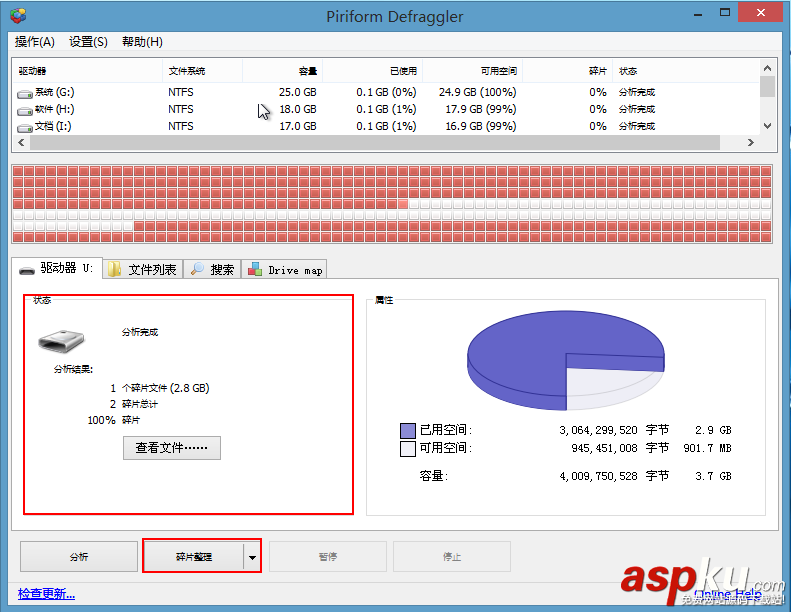This screenshot has width=791, height=612.
Task: Click the lighter highlighted block in drive map
Action: (403, 204)
